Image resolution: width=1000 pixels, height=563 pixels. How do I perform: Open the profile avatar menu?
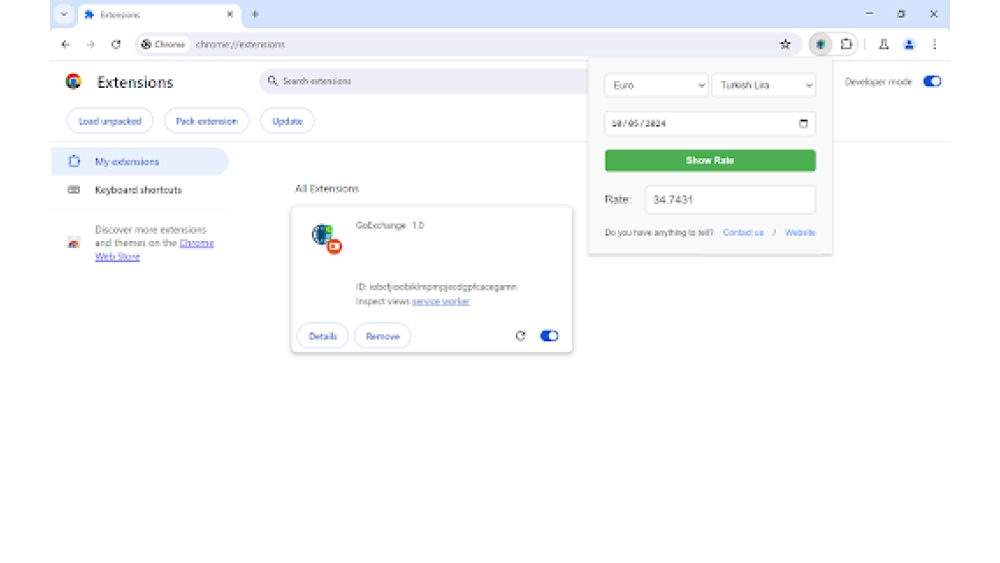coord(909,45)
